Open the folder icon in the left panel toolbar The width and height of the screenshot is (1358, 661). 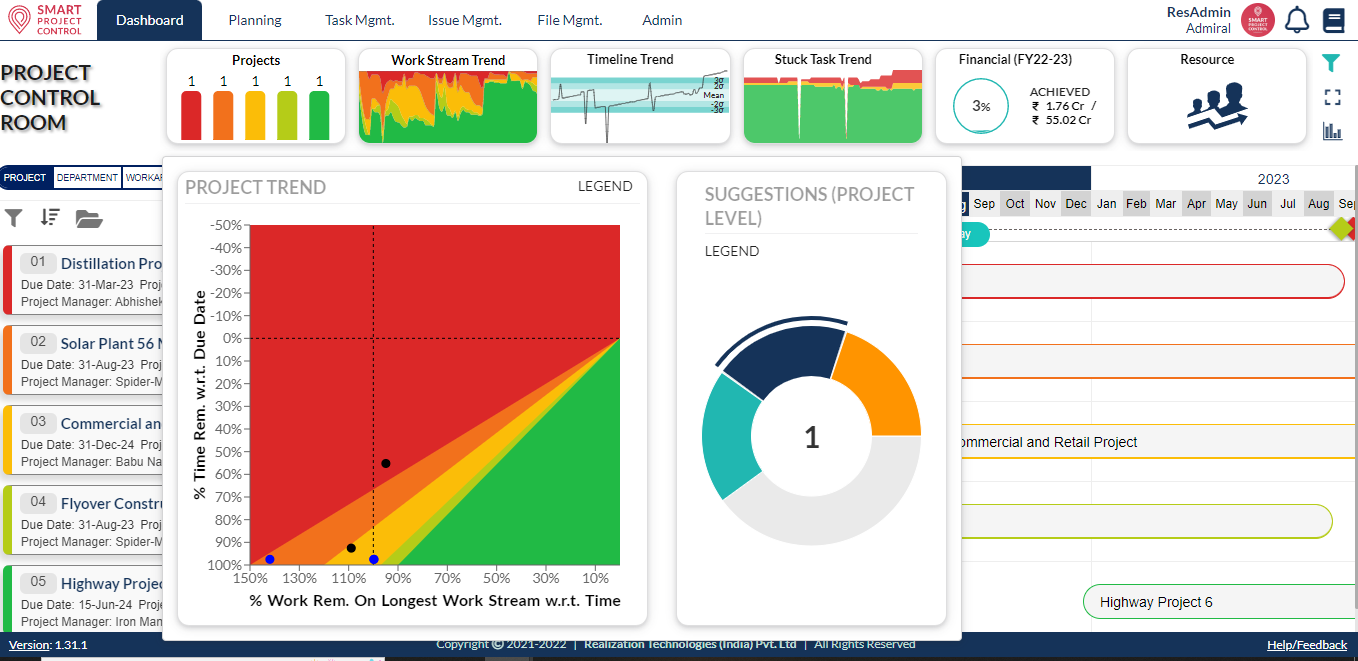tap(90, 219)
